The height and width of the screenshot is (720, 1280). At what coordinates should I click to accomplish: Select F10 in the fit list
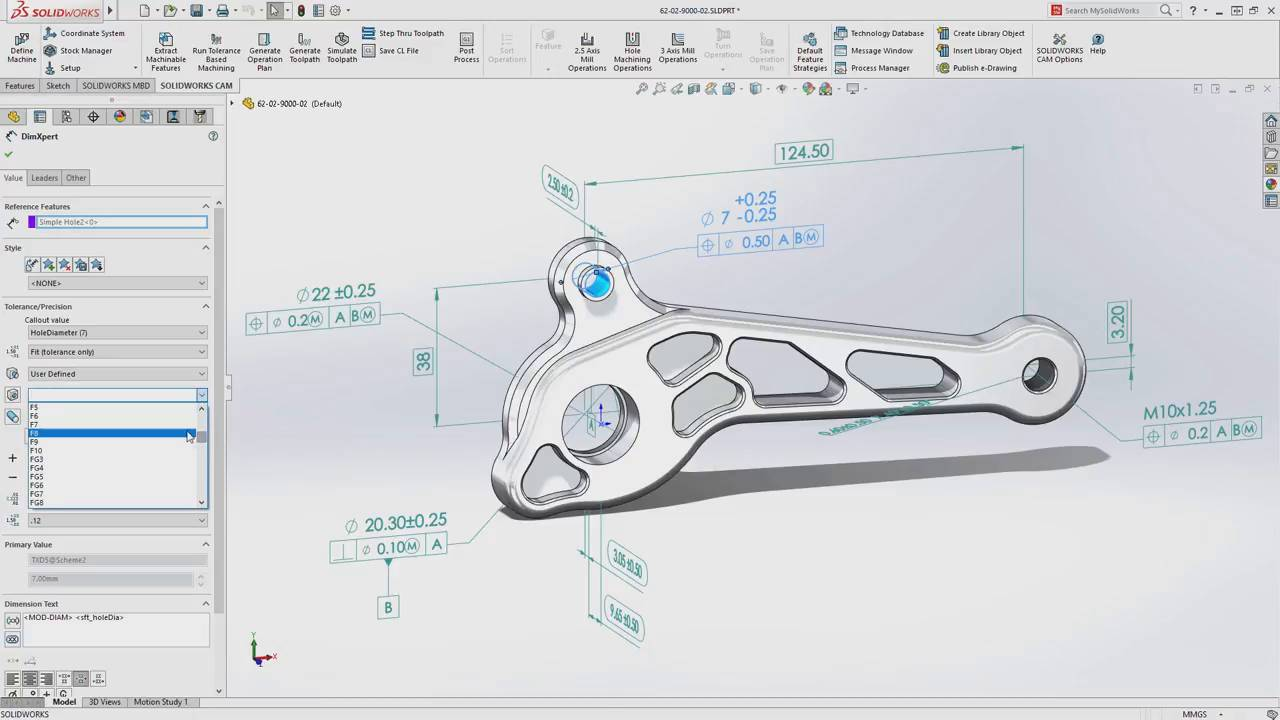[112, 451]
